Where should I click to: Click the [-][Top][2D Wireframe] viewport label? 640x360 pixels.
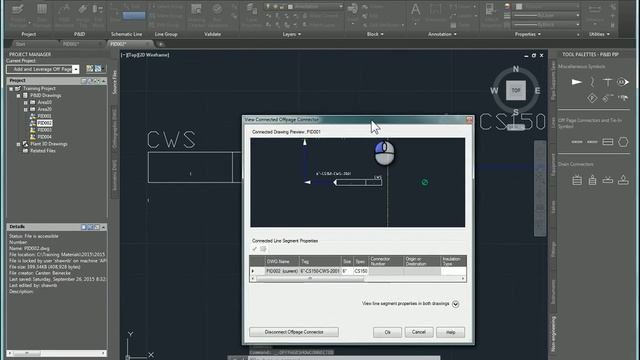tap(145, 55)
